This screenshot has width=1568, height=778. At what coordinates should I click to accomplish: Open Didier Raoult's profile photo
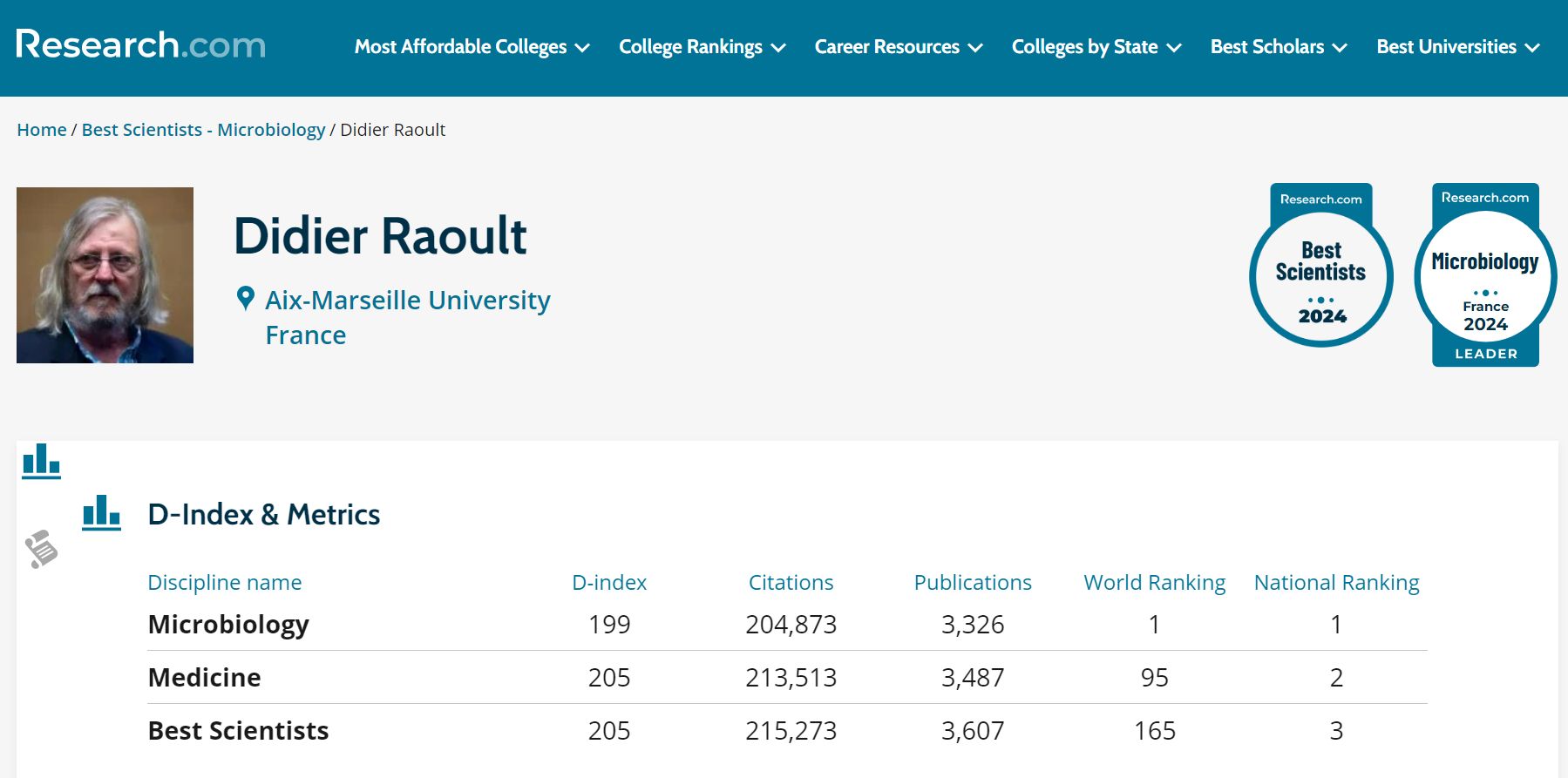tap(105, 275)
